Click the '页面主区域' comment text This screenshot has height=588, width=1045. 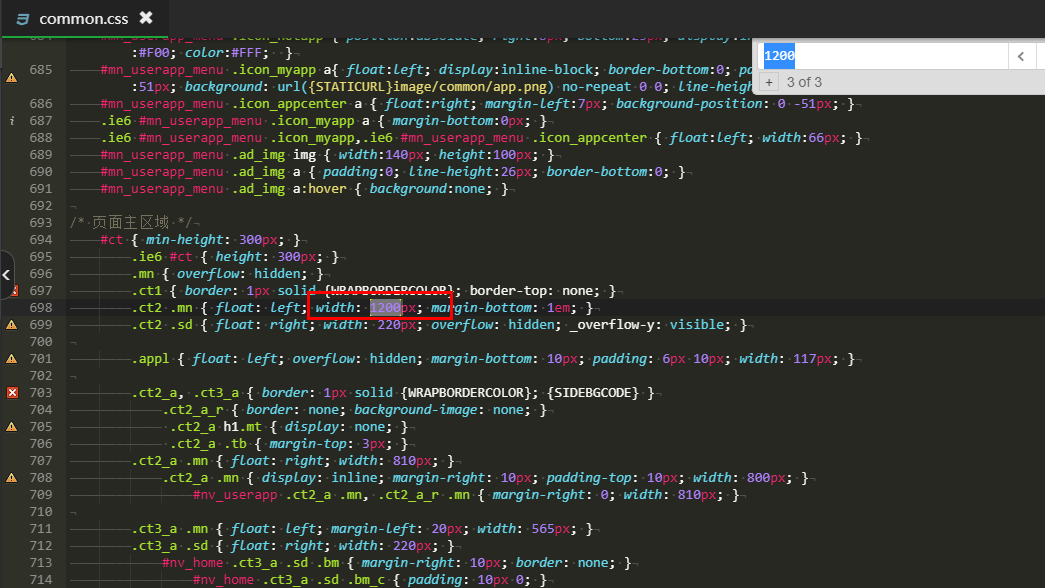(x=130, y=223)
